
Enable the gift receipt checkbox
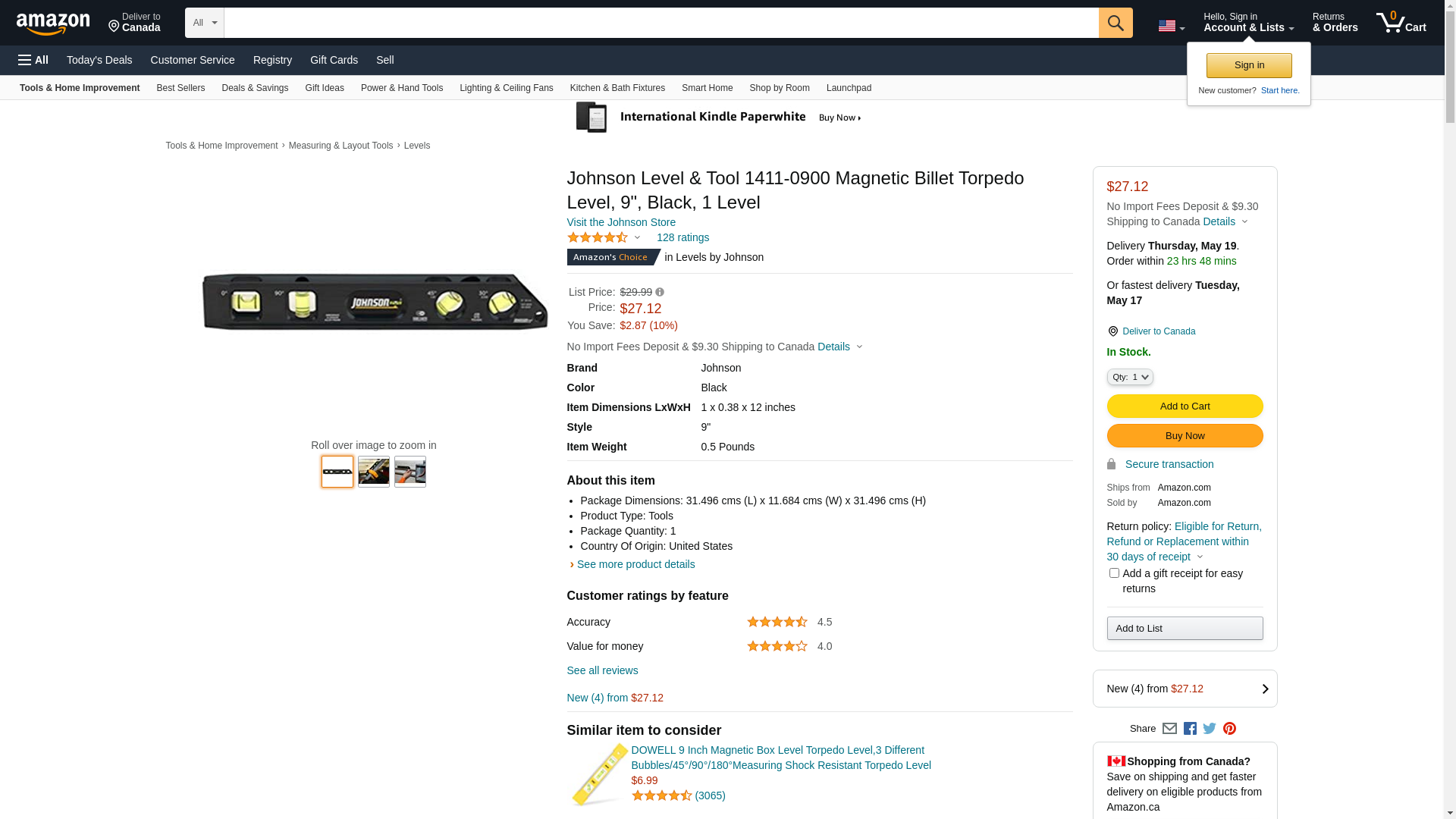(1114, 573)
